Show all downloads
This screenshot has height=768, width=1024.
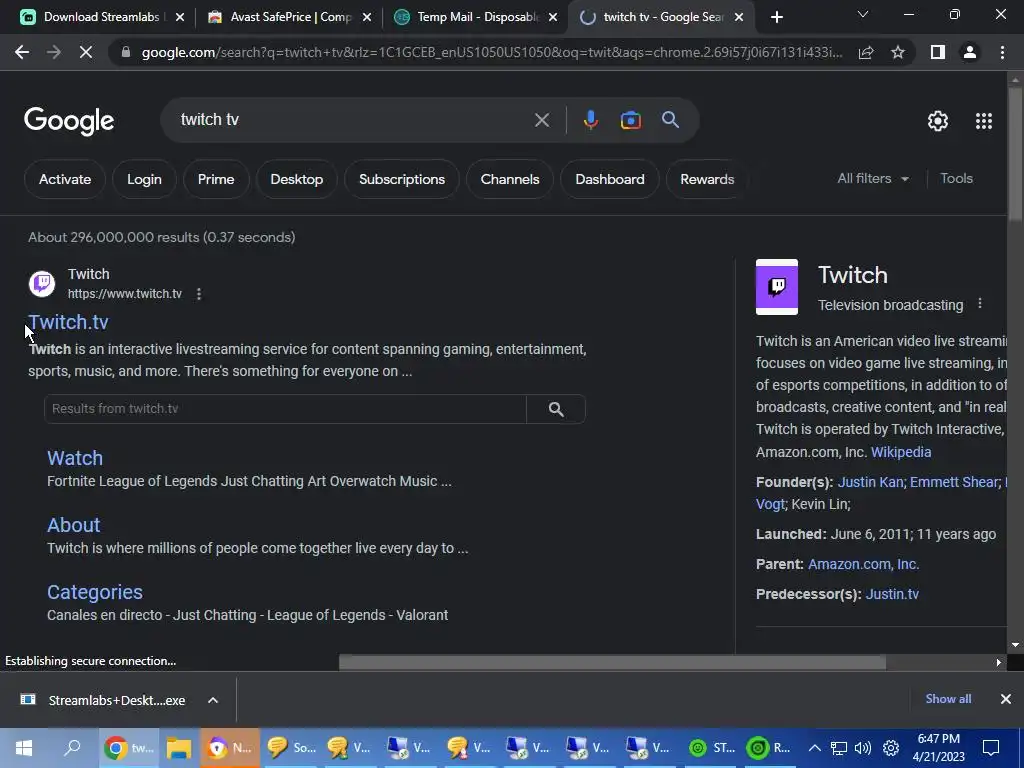[x=948, y=699]
